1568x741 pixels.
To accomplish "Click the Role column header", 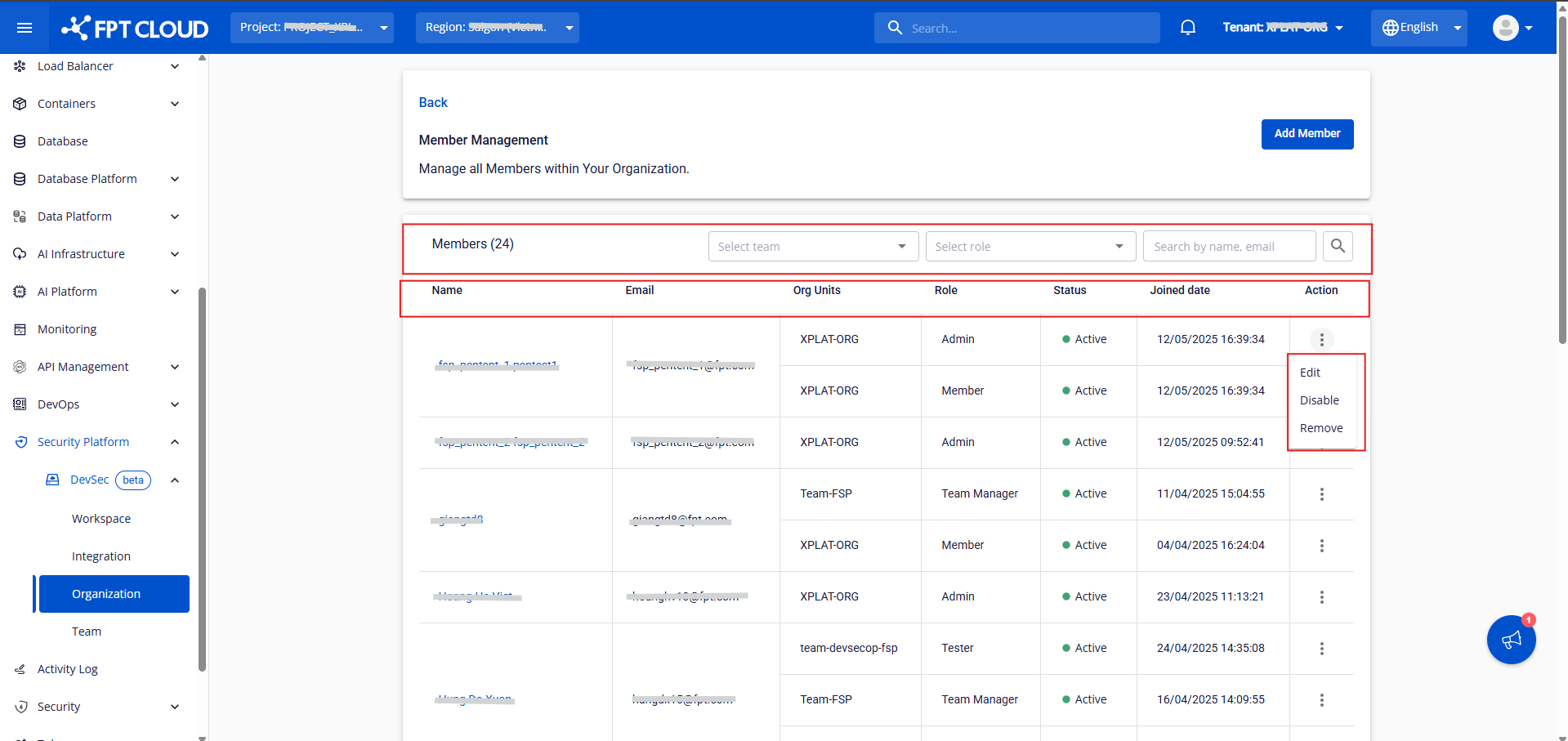I will tap(946, 290).
